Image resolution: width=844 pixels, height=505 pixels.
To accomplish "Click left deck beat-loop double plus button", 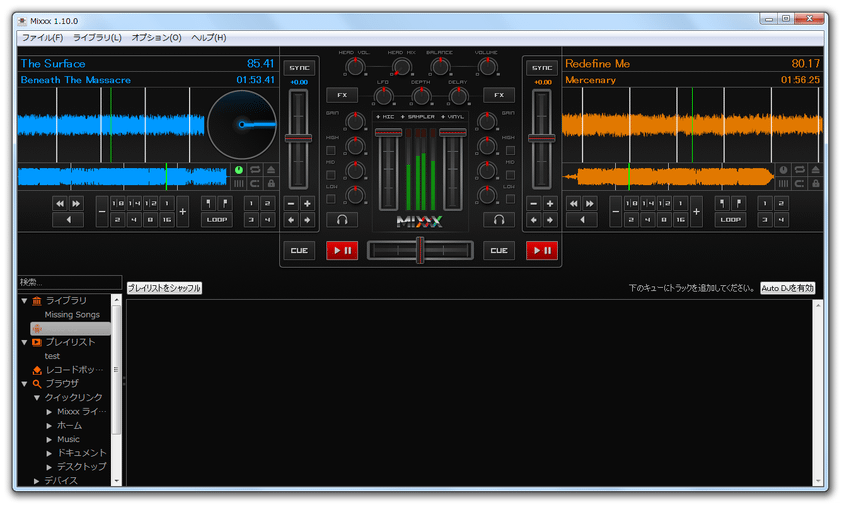I will tap(182, 212).
